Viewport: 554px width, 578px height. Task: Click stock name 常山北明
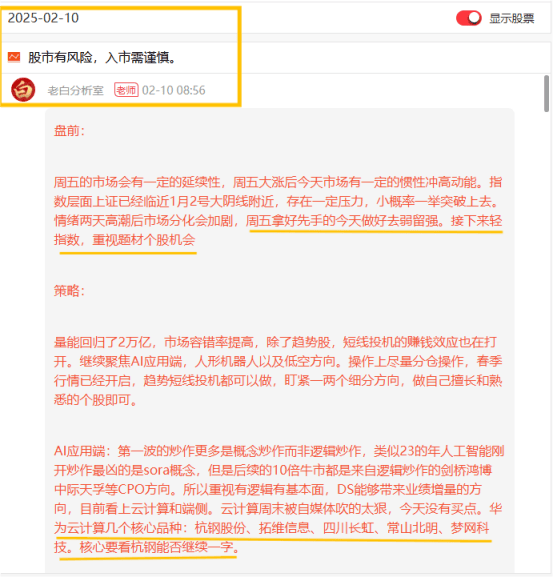[412, 528]
